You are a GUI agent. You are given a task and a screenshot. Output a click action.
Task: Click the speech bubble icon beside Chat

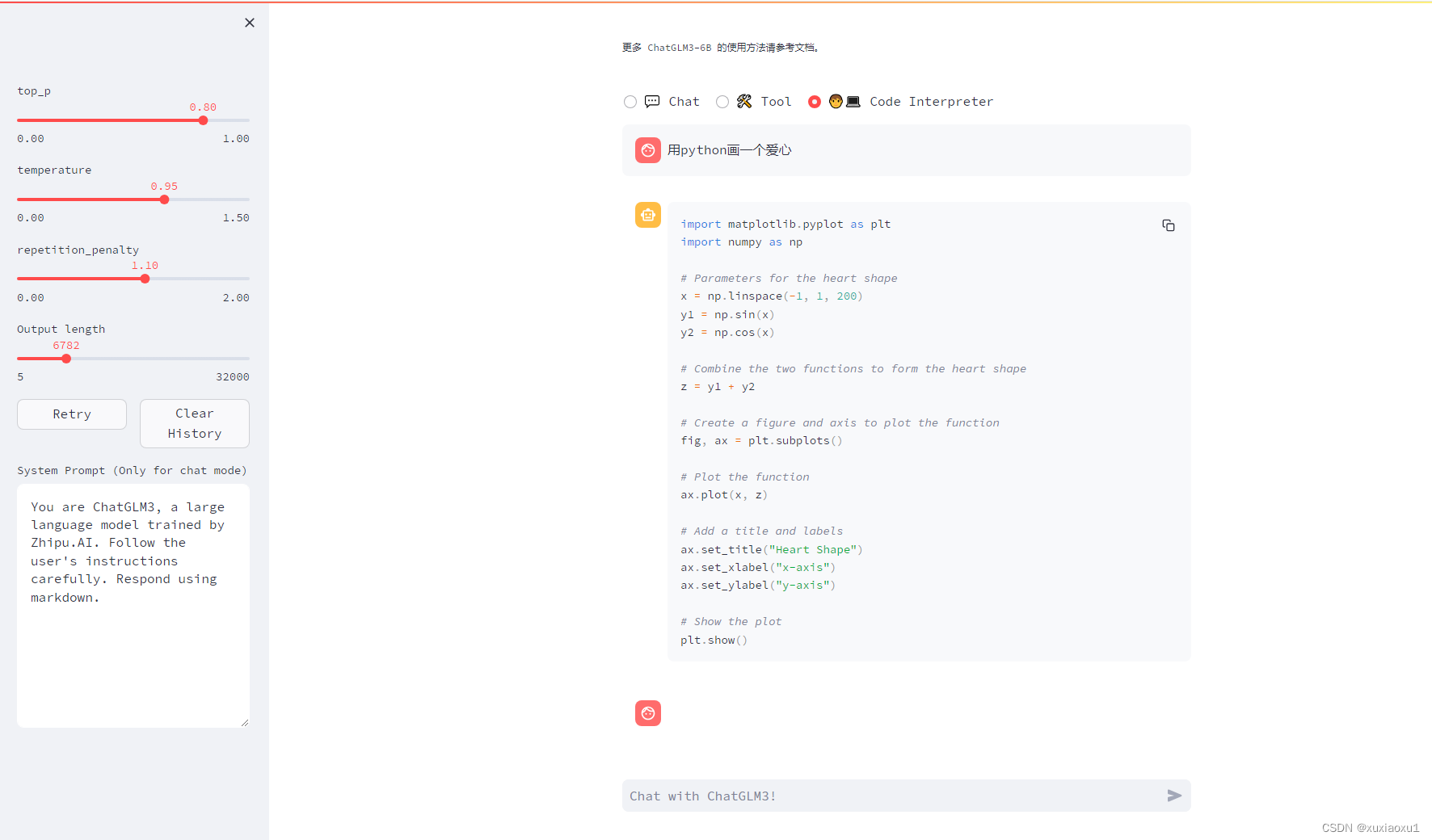[x=652, y=102]
